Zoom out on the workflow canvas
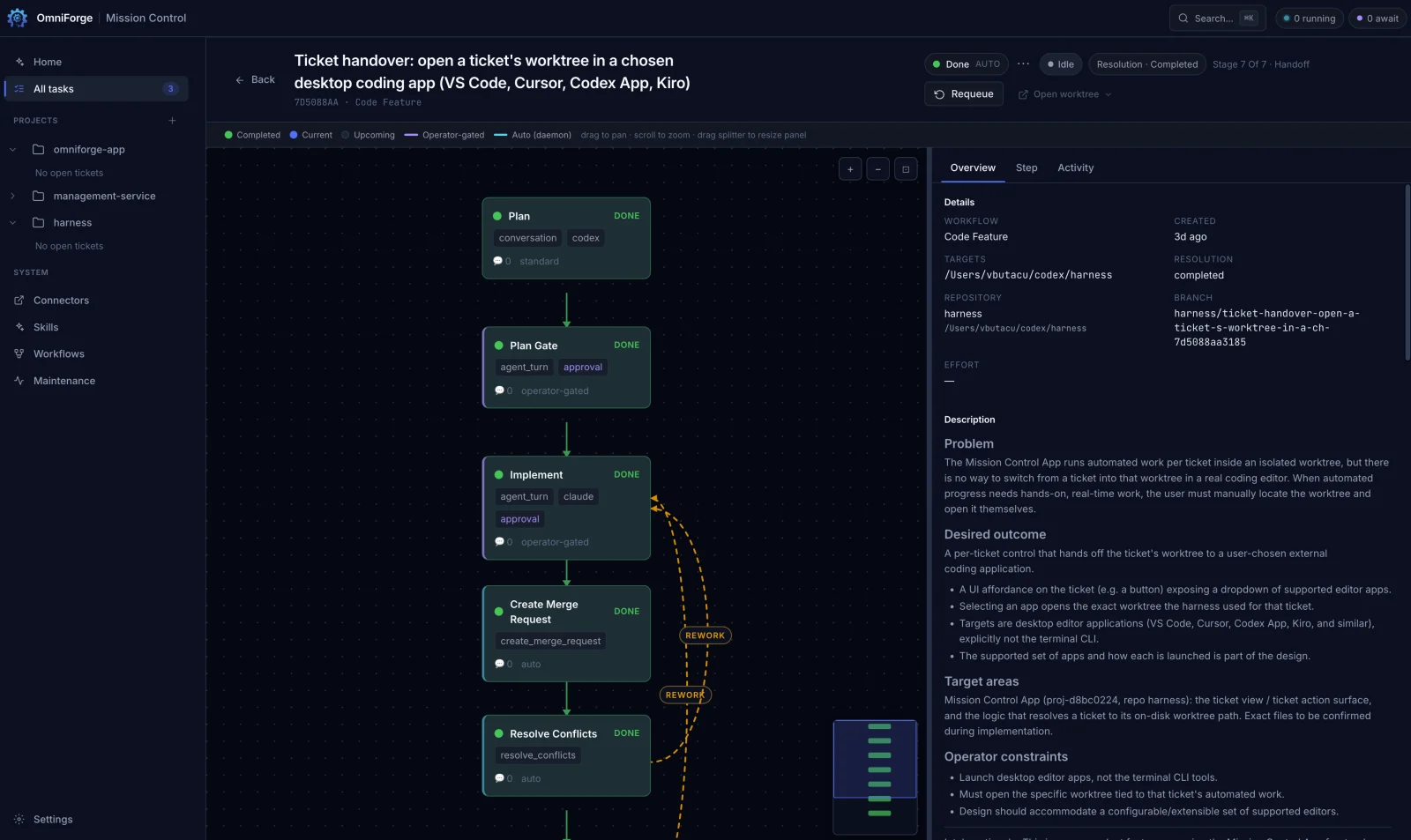This screenshot has width=1411, height=840. 878,169
